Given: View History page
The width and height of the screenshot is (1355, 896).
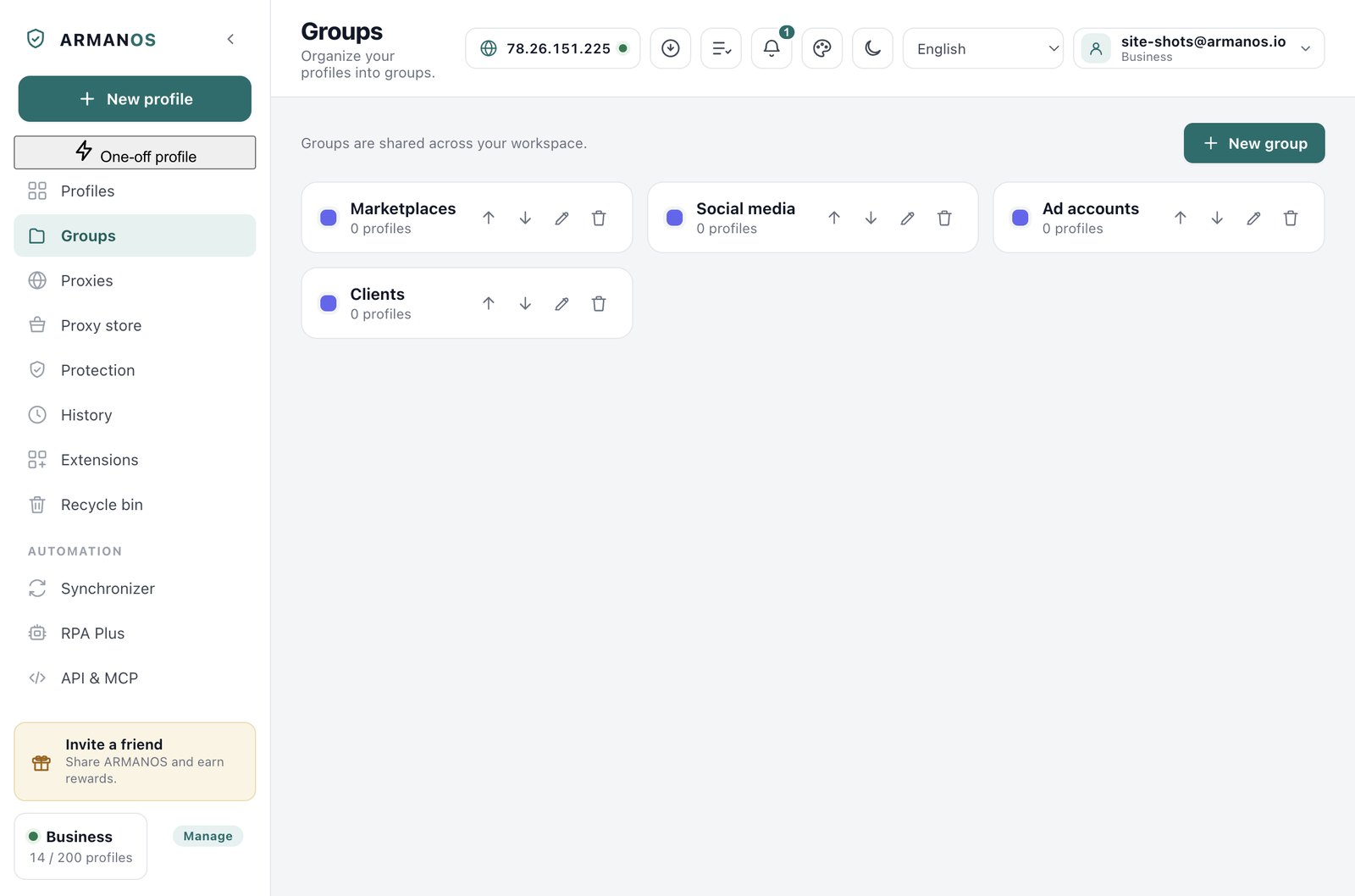Looking at the screenshot, I should click(x=135, y=415).
